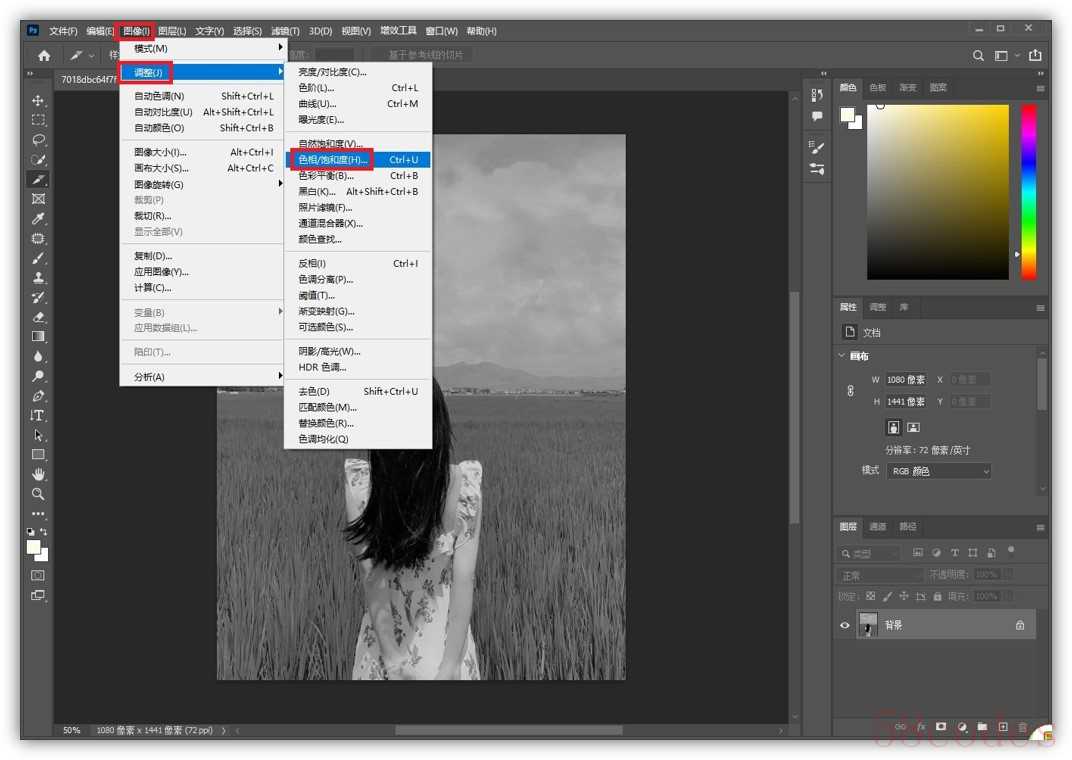
Task: Toggle lock image pixels brush icon
Action: point(887,596)
